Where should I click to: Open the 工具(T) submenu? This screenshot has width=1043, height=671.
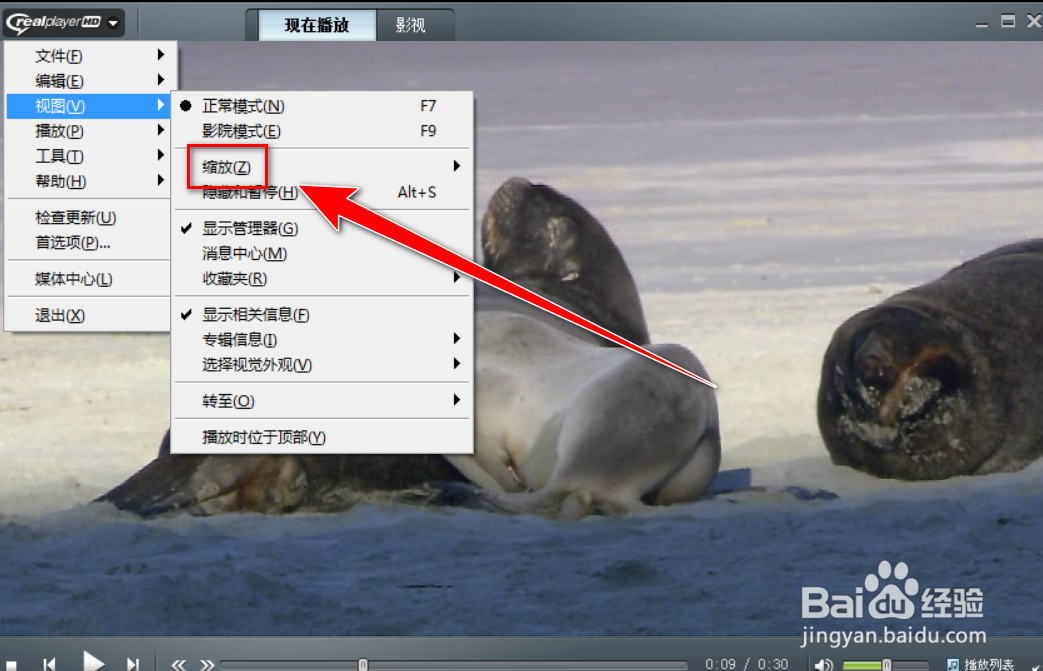(x=90, y=156)
